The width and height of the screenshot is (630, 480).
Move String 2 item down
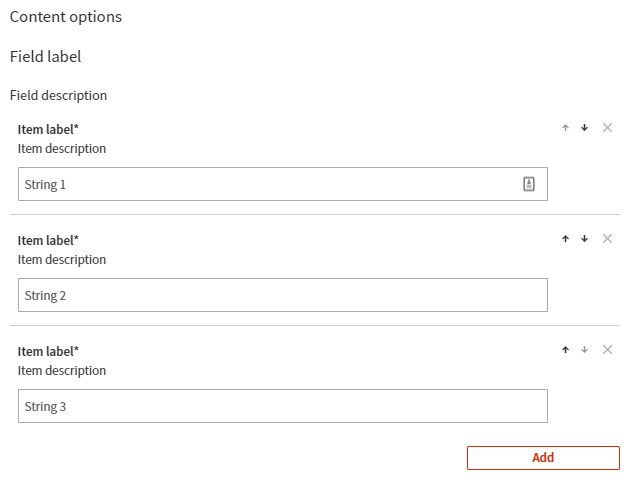[x=585, y=239]
